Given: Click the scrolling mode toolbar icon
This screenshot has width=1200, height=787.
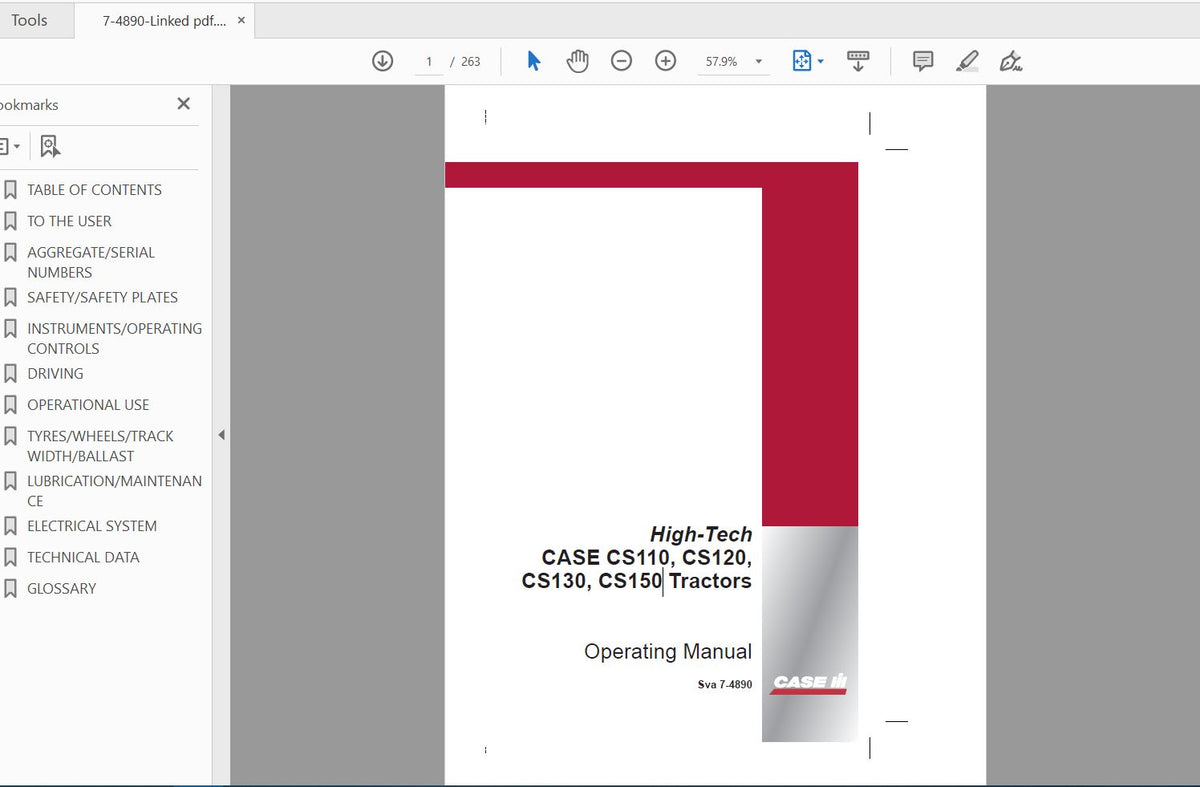Looking at the screenshot, I should pos(858,61).
